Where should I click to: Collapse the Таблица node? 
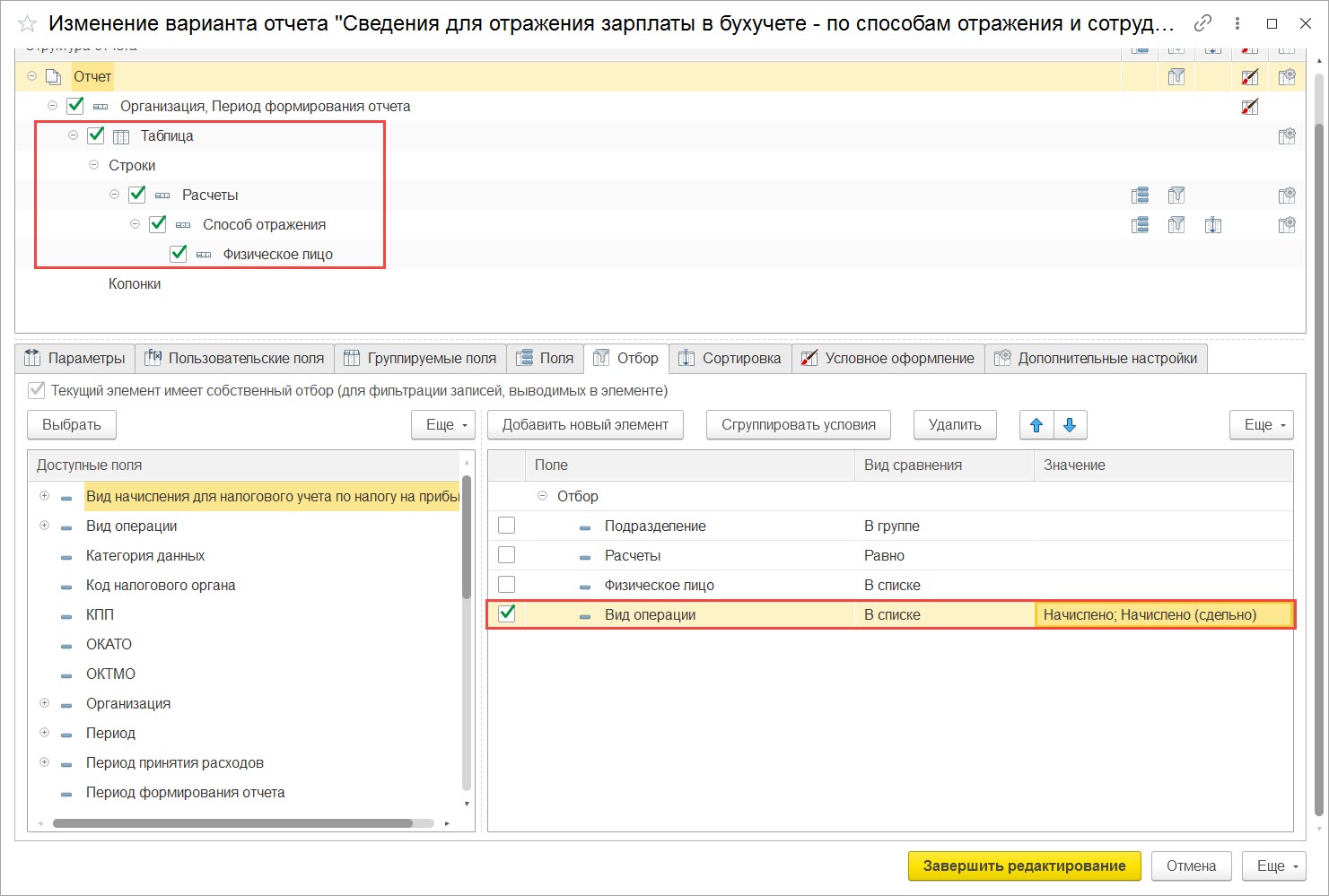point(73,135)
